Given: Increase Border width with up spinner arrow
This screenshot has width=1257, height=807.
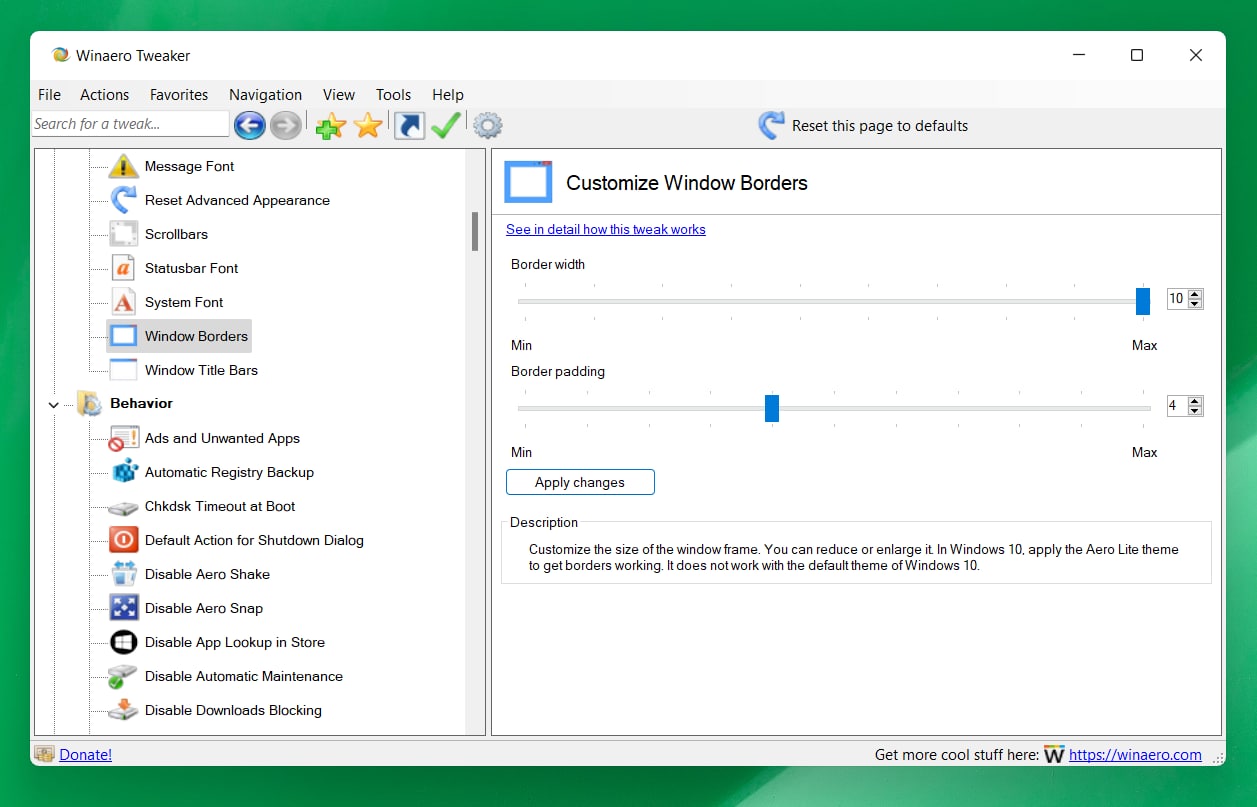Looking at the screenshot, I should coord(1195,294).
